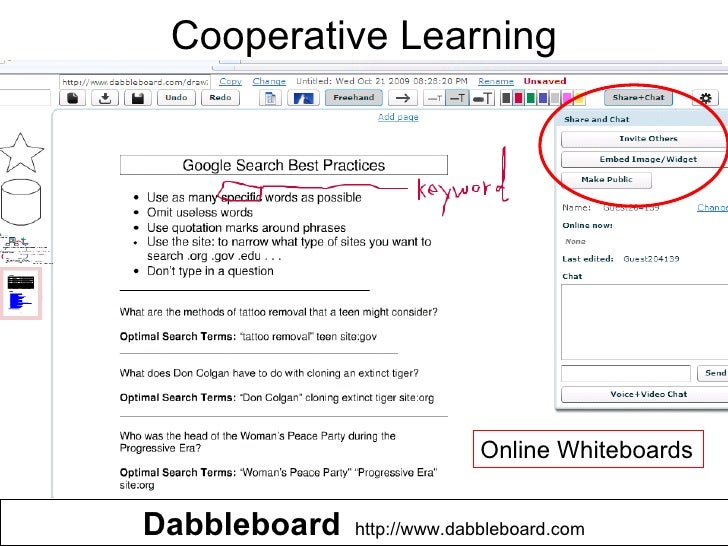This screenshot has height=546, width=728.
Task: Select the star shape in library
Action: point(22,153)
